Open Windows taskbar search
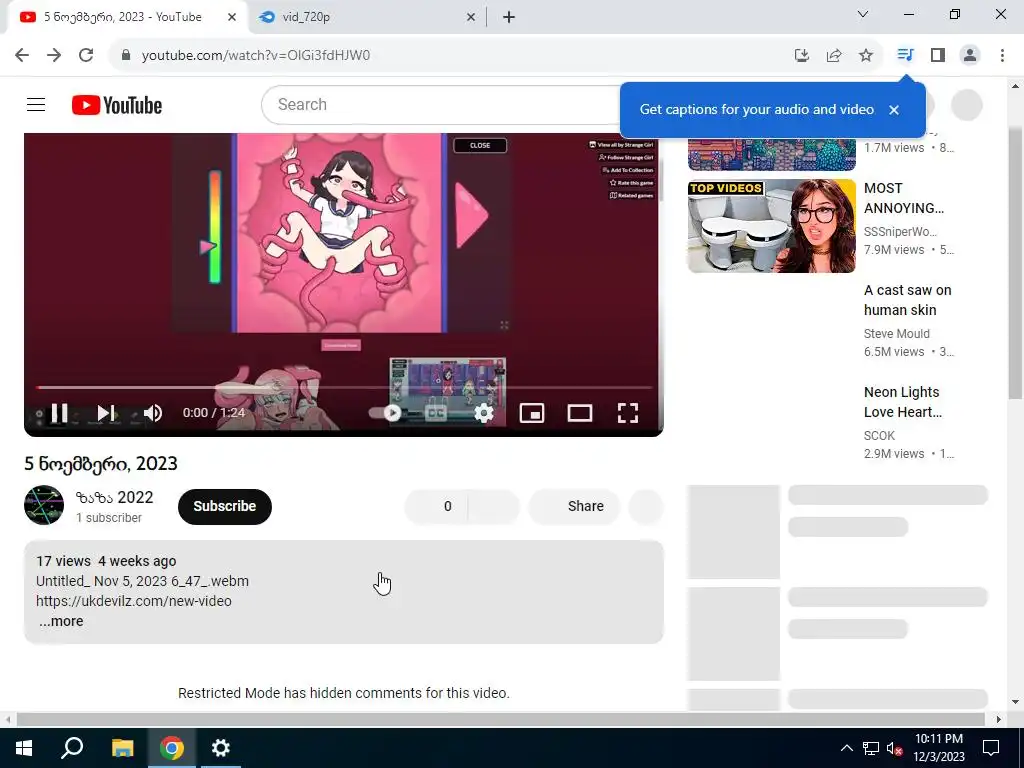 click(72, 748)
